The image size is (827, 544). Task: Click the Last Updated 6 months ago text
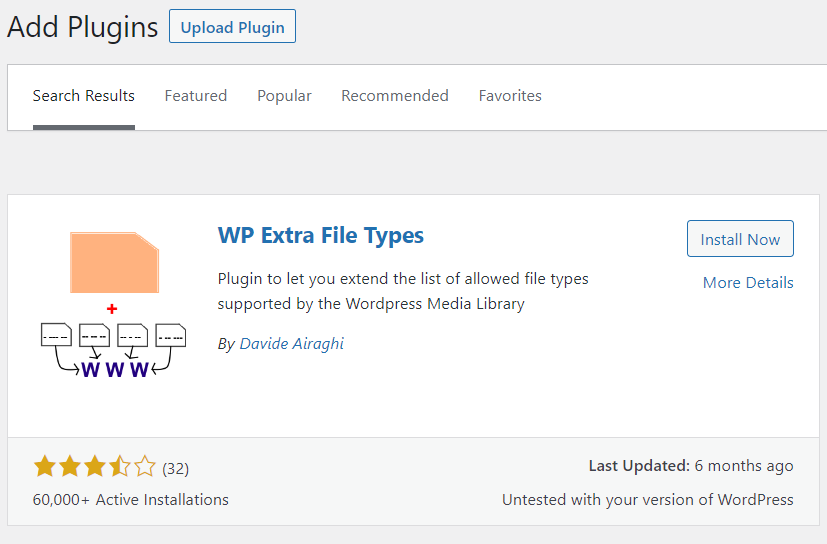691,466
